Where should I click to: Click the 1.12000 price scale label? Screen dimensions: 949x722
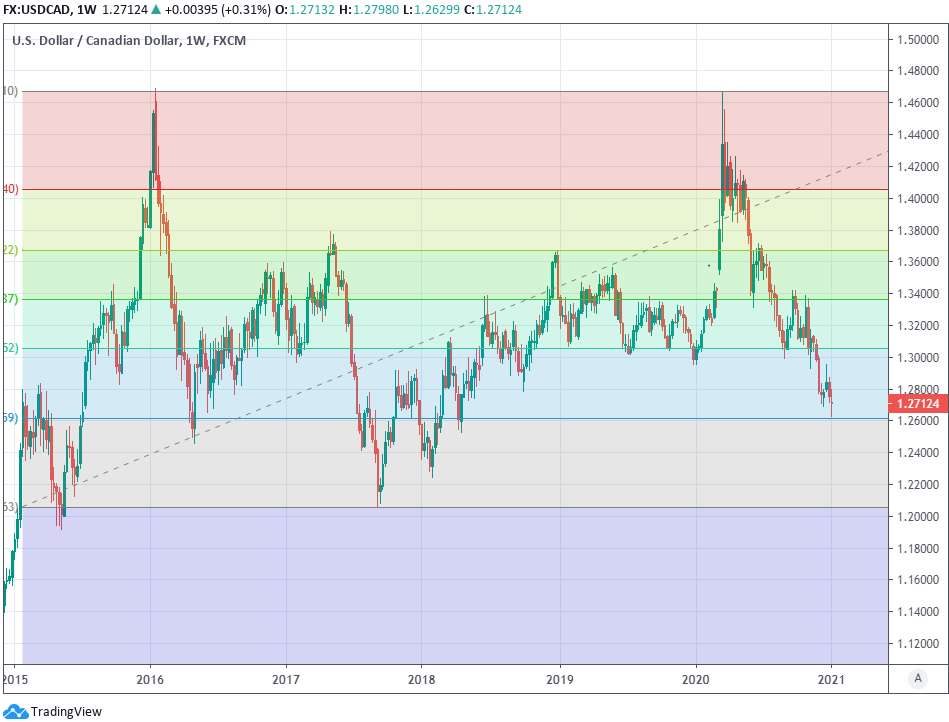917,643
